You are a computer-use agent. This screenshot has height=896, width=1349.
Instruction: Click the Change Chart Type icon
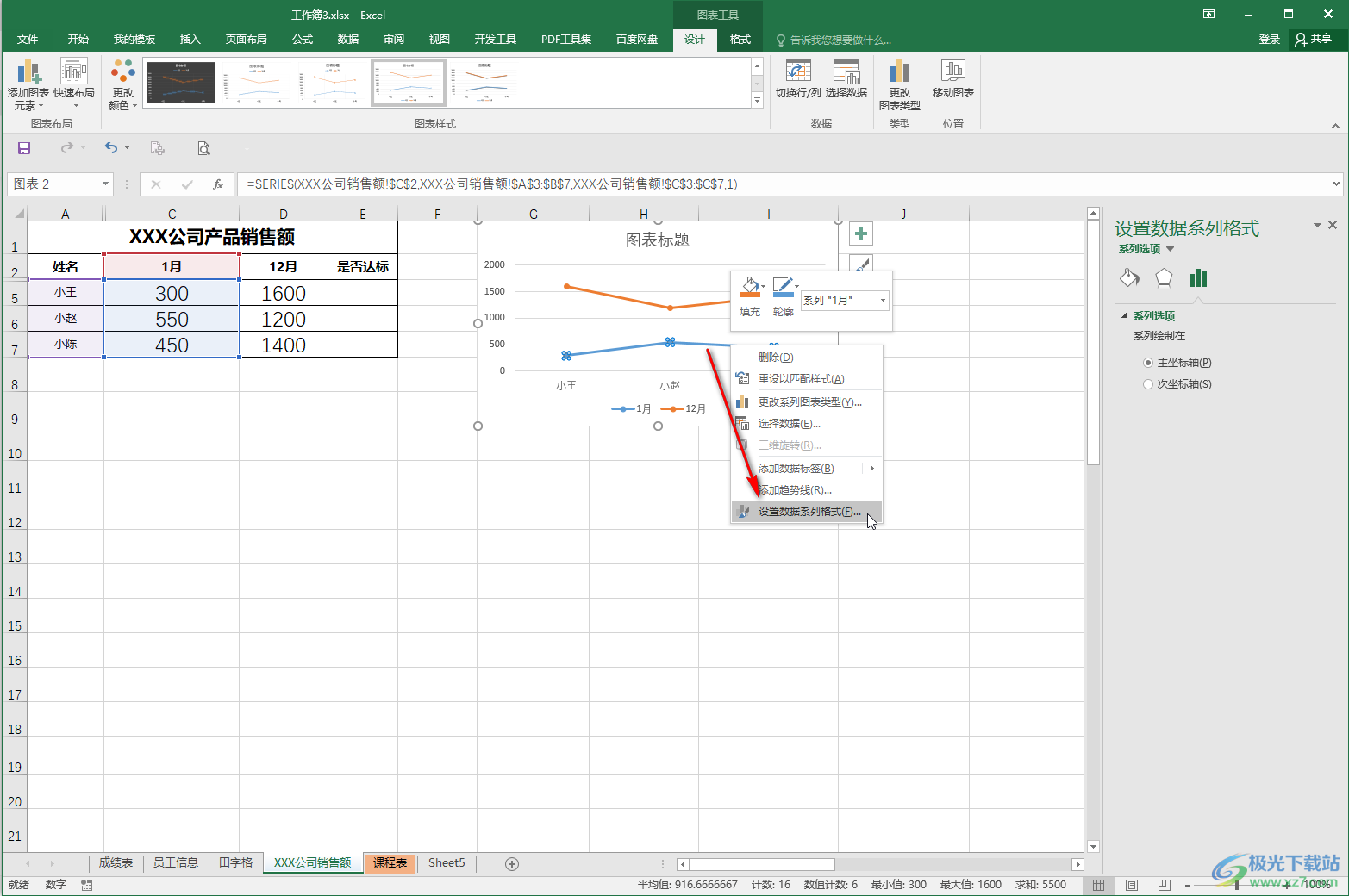[899, 72]
